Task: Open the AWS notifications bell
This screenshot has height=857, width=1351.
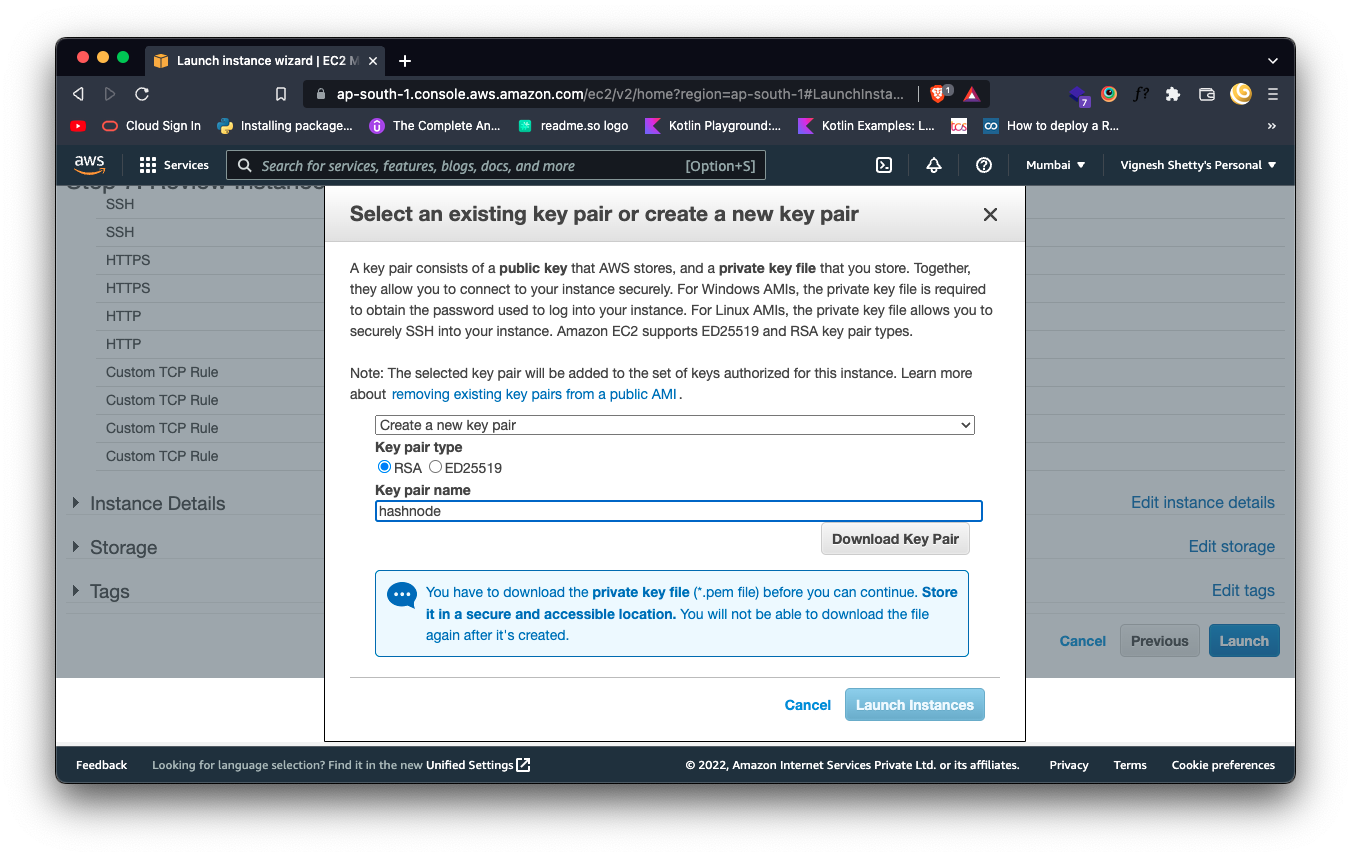Action: click(934, 165)
